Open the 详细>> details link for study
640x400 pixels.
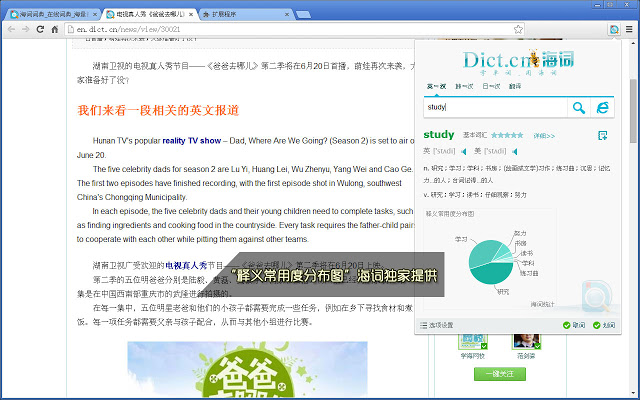[544, 136]
